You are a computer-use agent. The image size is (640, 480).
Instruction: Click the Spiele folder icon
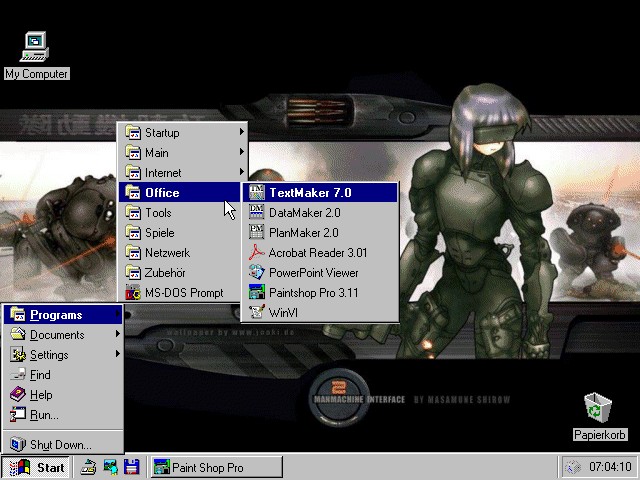pyautogui.click(x=133, y=233)
